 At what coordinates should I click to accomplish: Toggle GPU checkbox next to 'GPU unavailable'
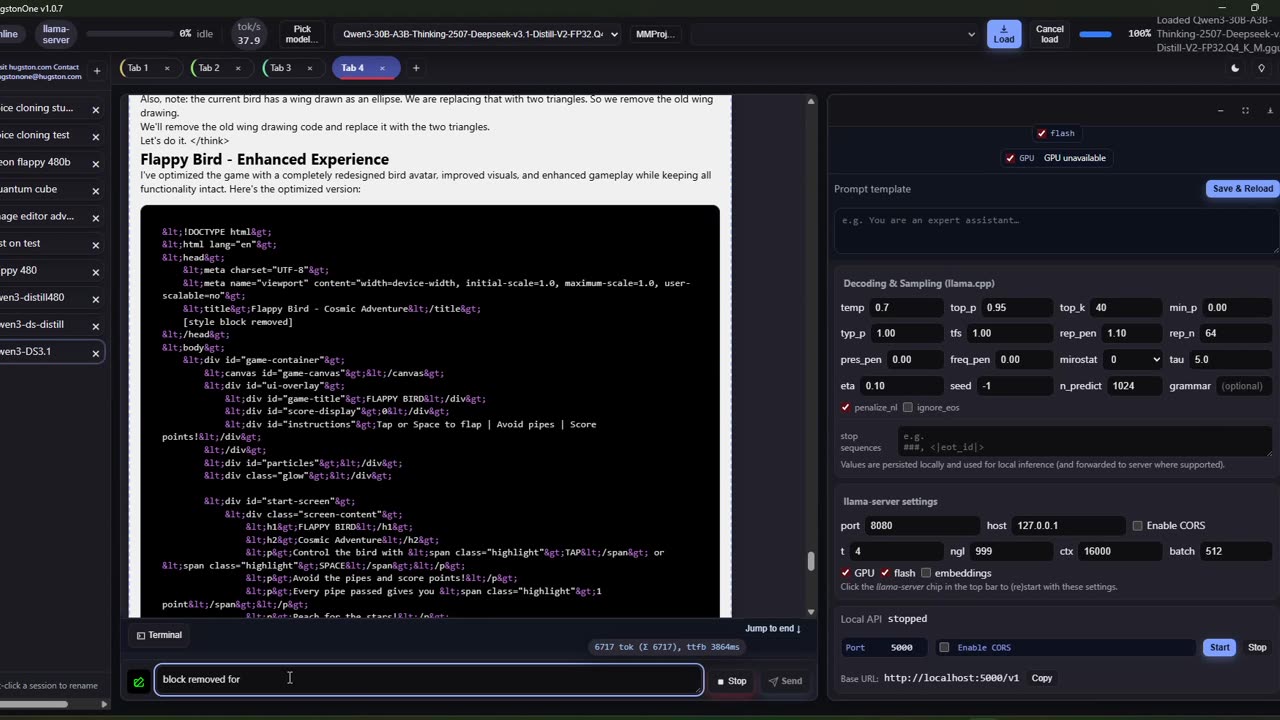(1010, 158)
